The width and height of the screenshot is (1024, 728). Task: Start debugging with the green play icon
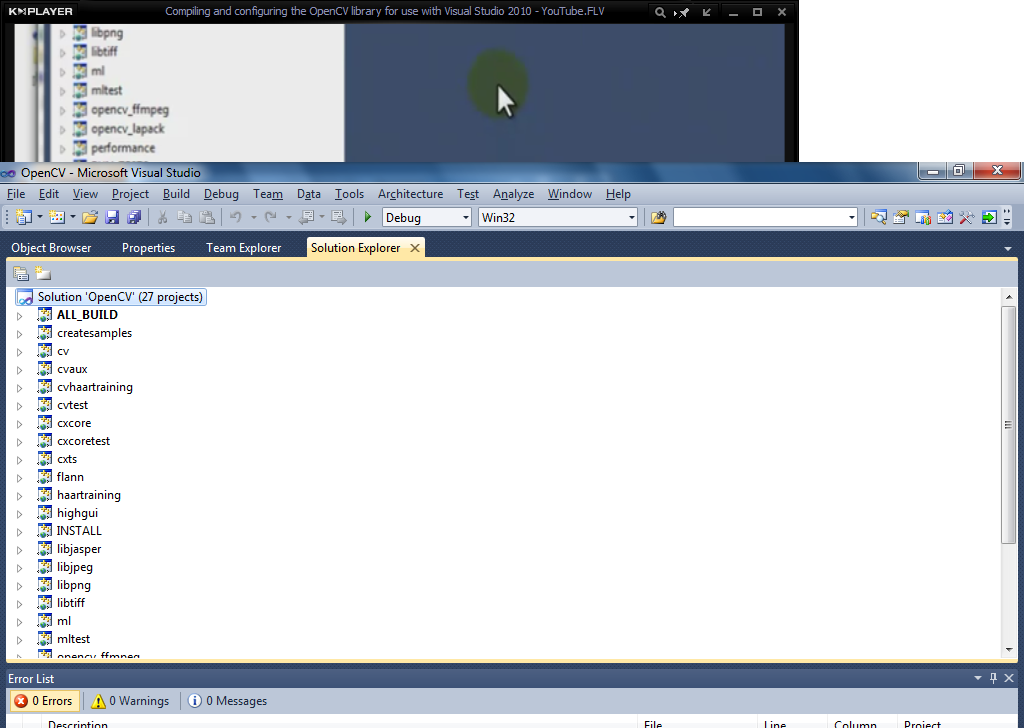(x=368, y=217)
